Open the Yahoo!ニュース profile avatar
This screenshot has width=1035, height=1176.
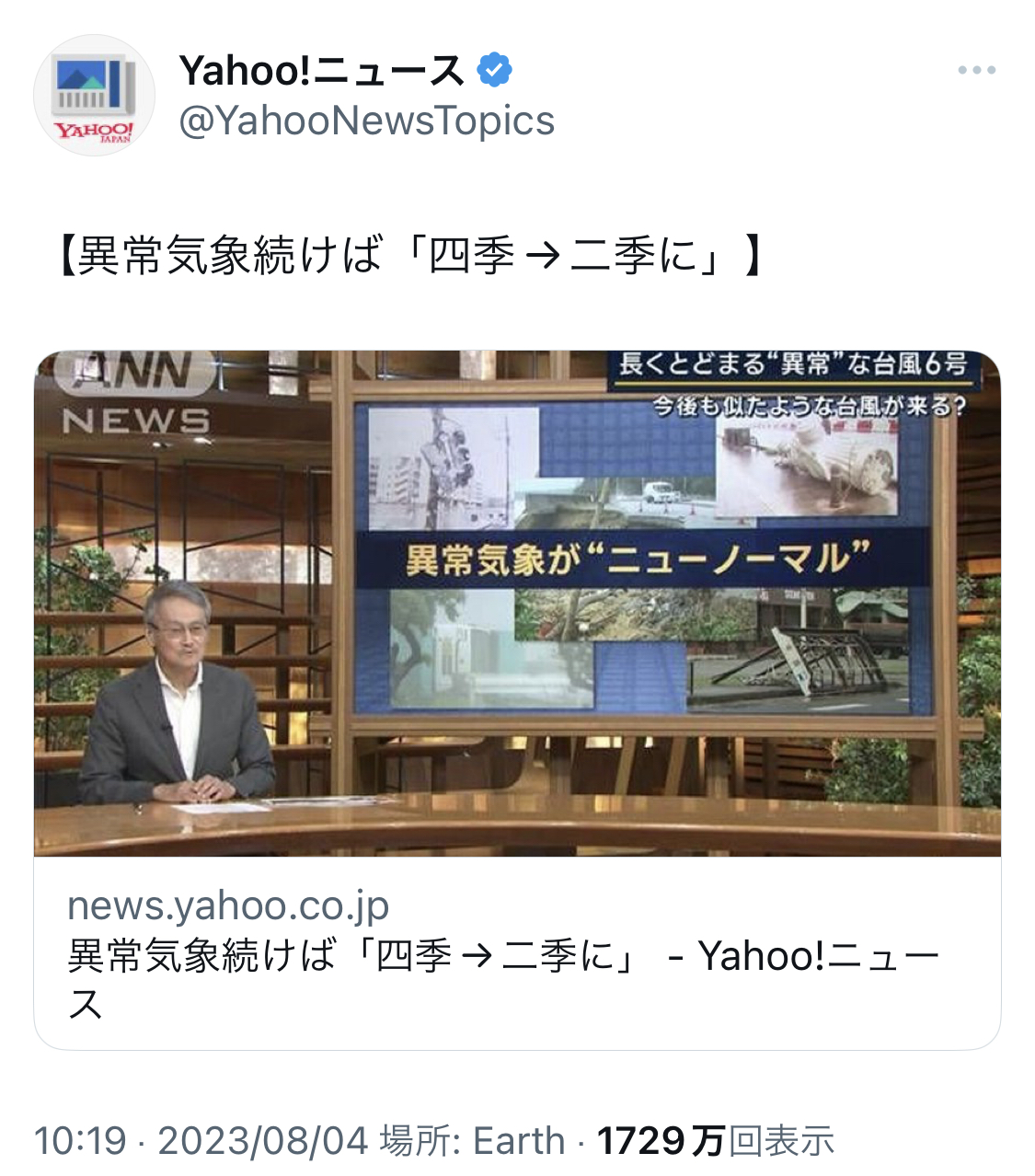(94, 95)
